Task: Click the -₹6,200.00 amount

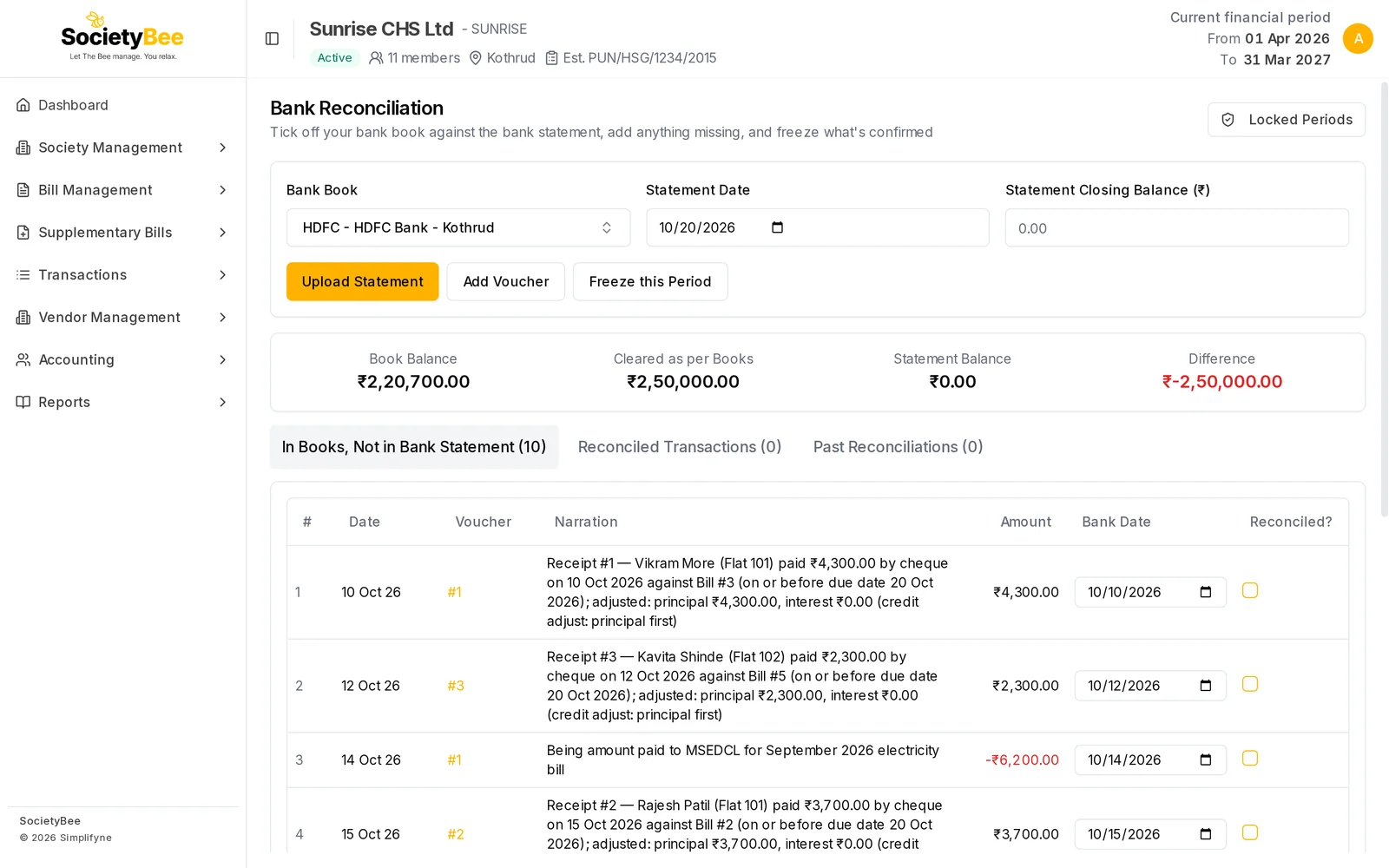Action: click(1022, 760)
